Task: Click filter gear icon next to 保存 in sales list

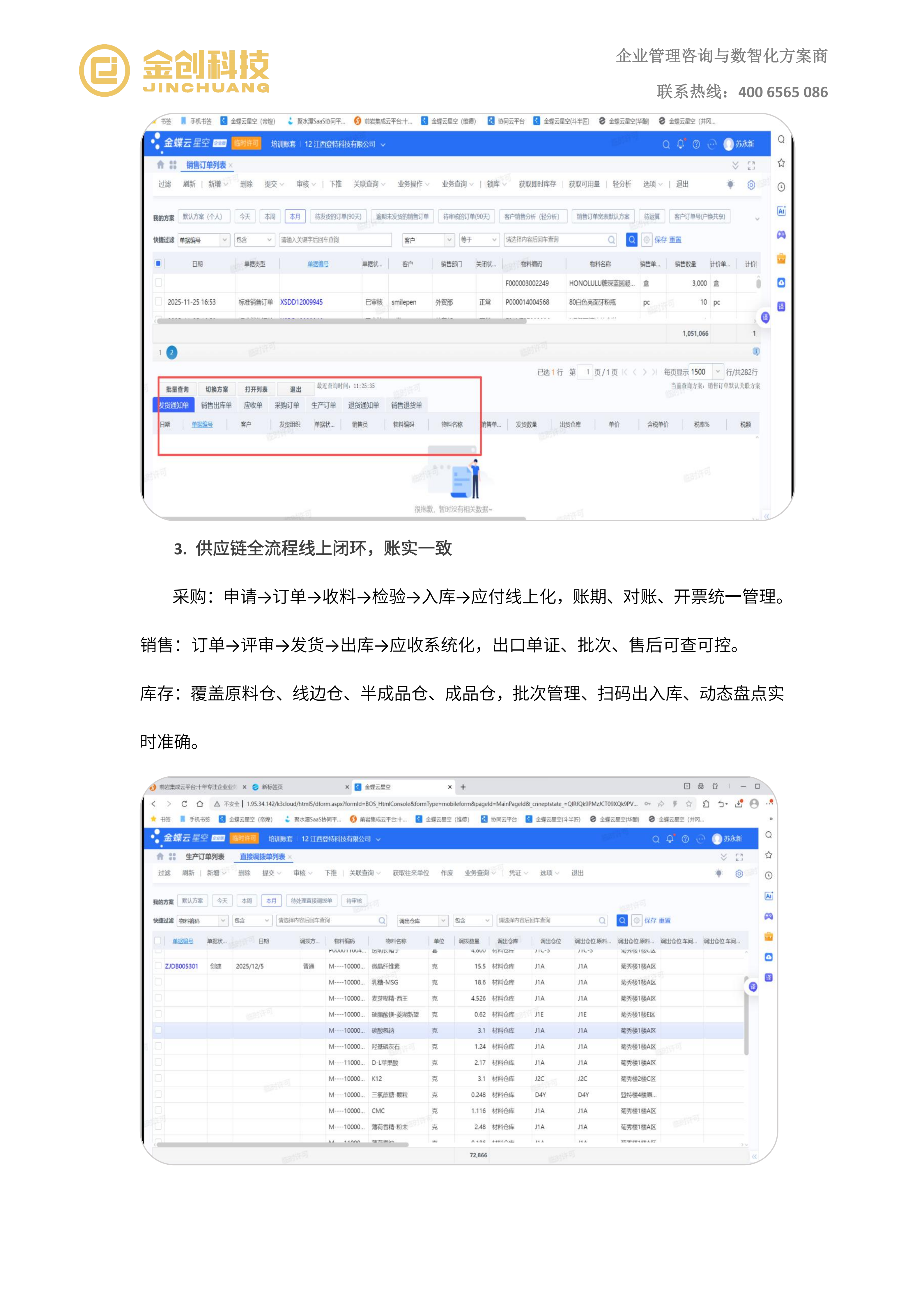Action: coord(647,240)
